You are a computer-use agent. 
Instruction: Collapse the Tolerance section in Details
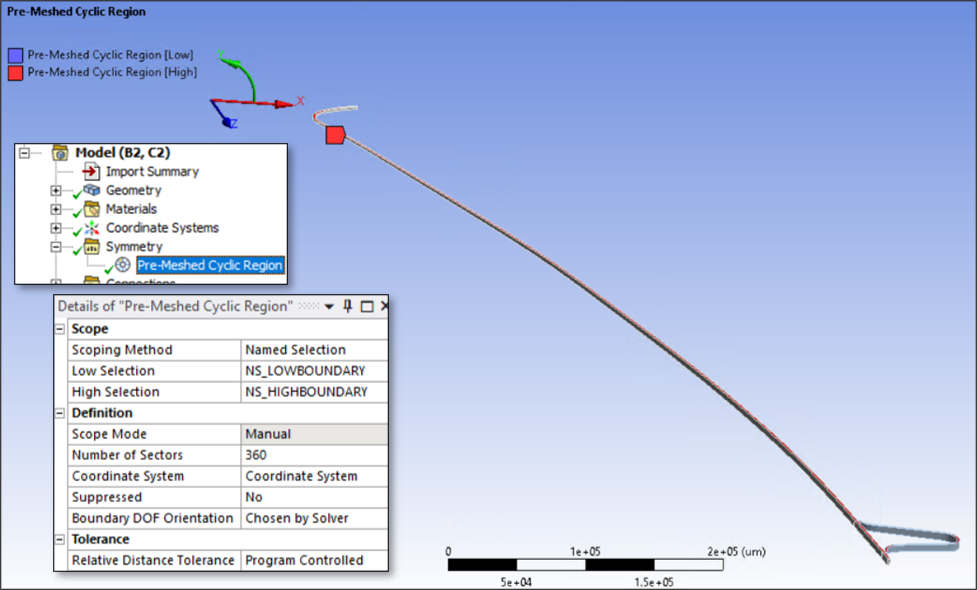tap(60, 539)
